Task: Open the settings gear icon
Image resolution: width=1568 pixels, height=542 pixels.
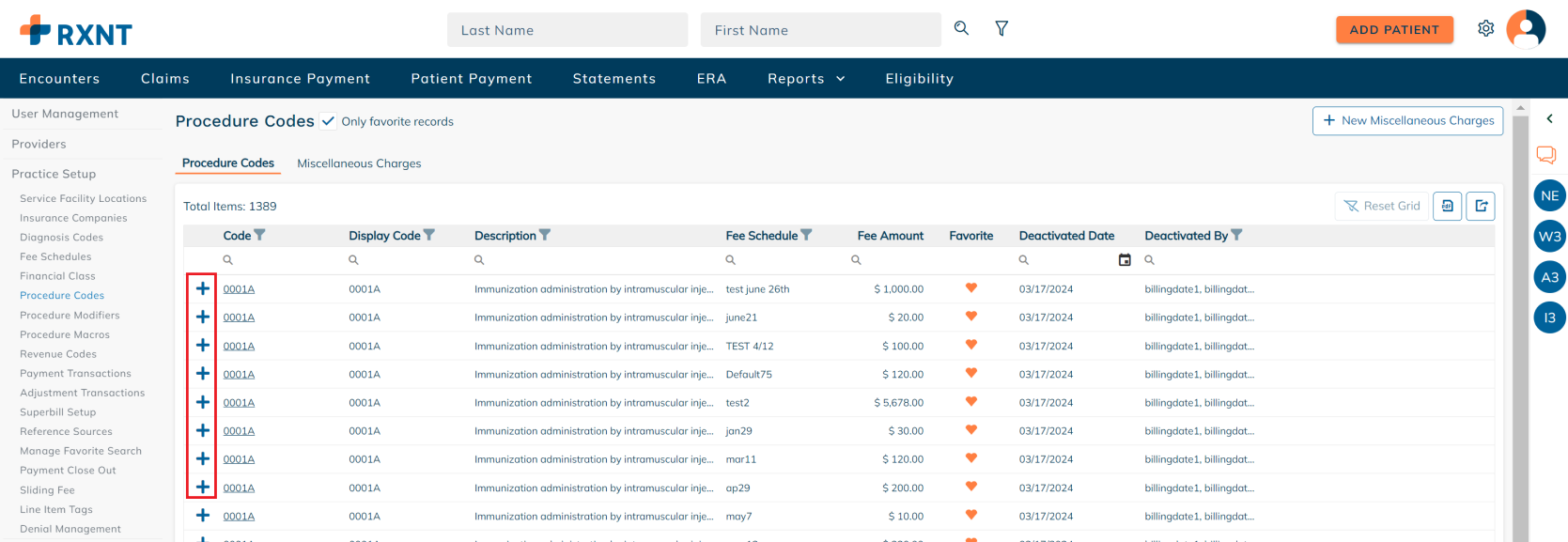Action: coord(1485,28)
